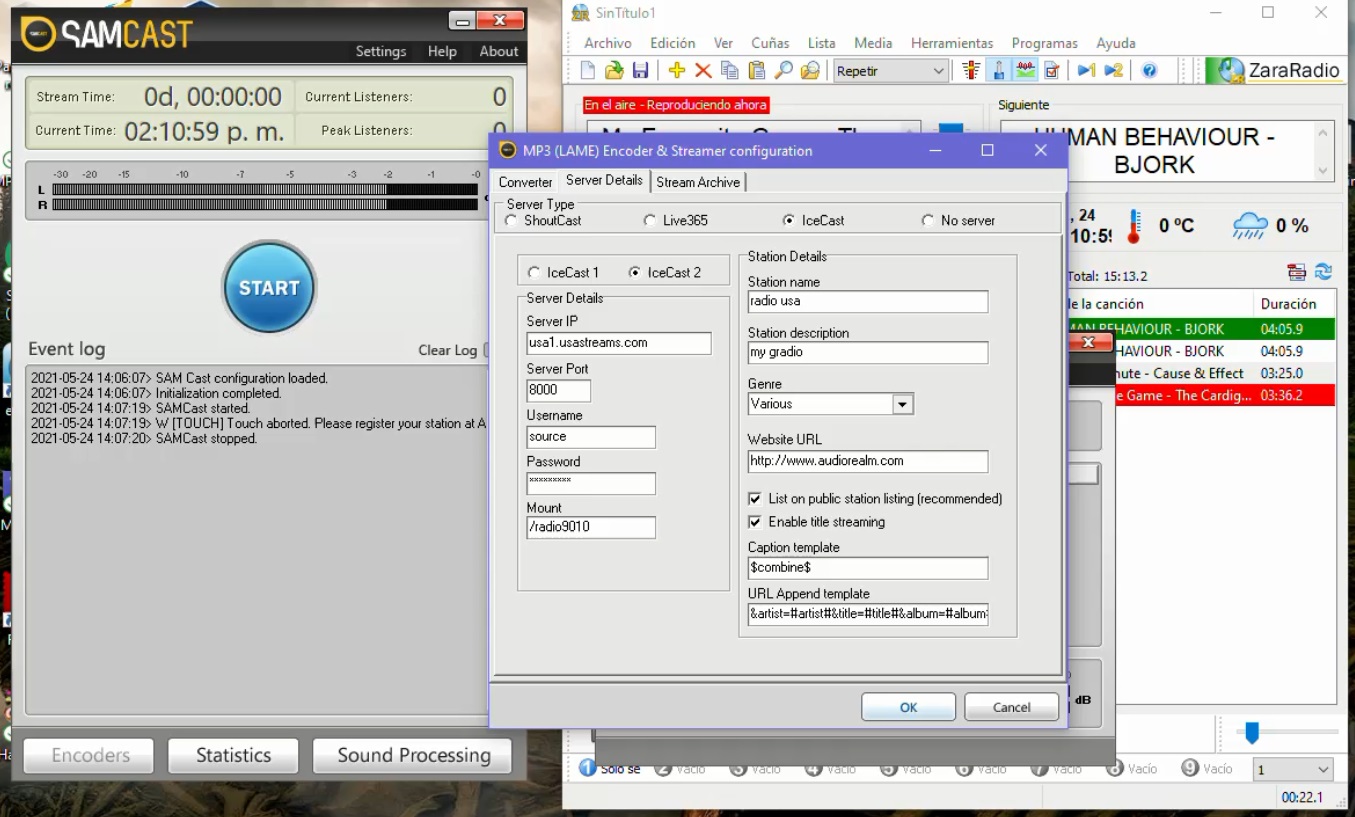The width and height of the screenshot is (1355, 817).
Task: Open ZaraRadio mixer levels icon
Action: pyautogui.click(x=971, y=70)
